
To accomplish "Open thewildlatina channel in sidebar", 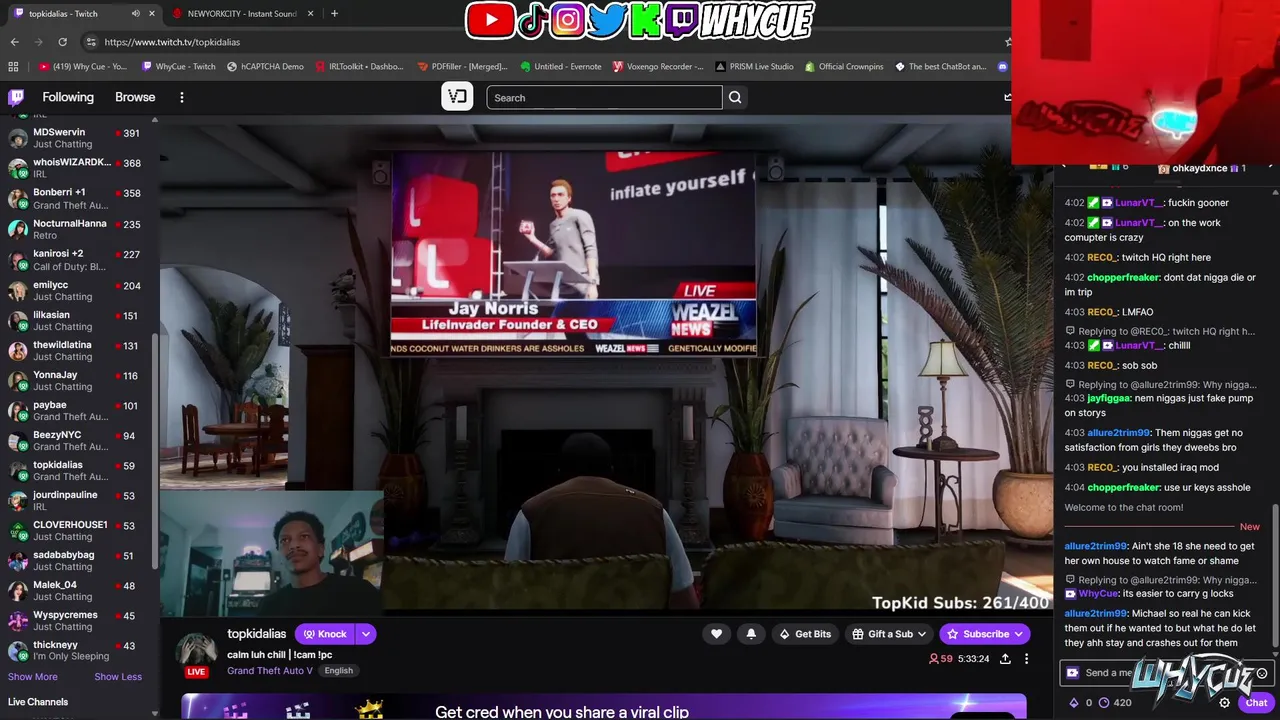I will pyautogui.click(x=77, y=351).
